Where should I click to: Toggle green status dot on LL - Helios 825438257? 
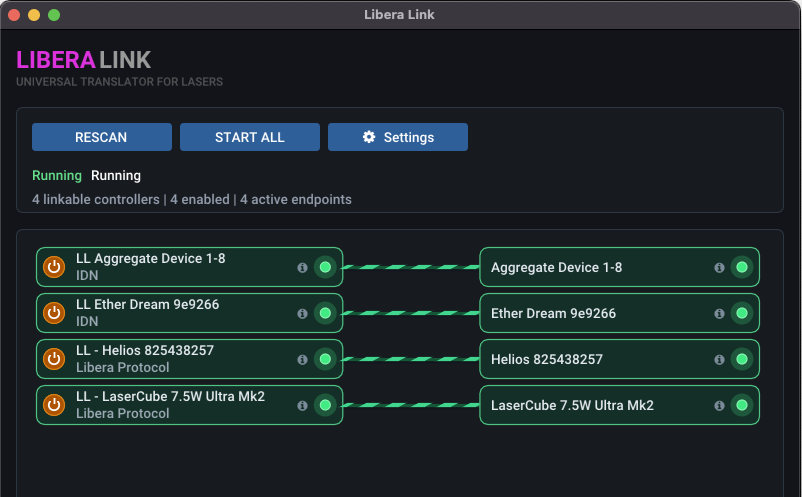tap(325, 359)
